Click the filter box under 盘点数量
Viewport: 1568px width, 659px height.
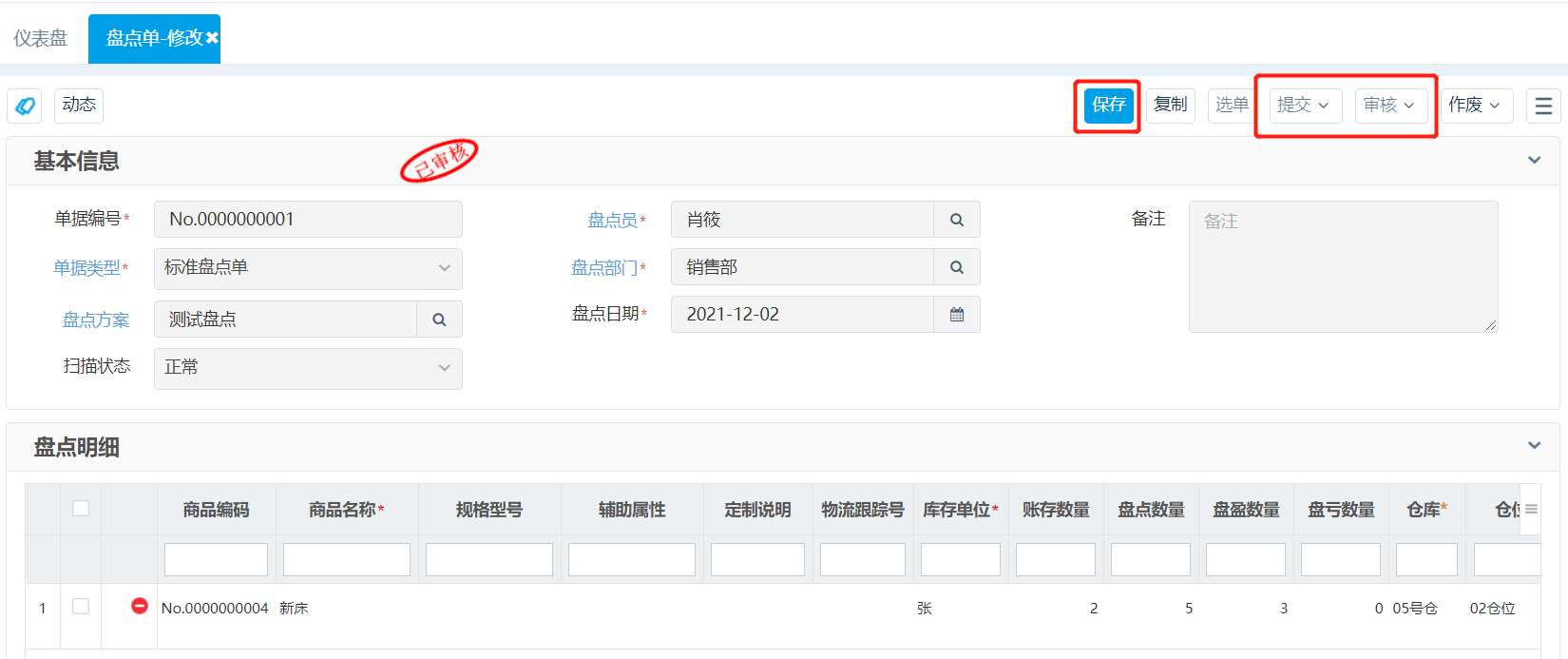pos(1151,559)
